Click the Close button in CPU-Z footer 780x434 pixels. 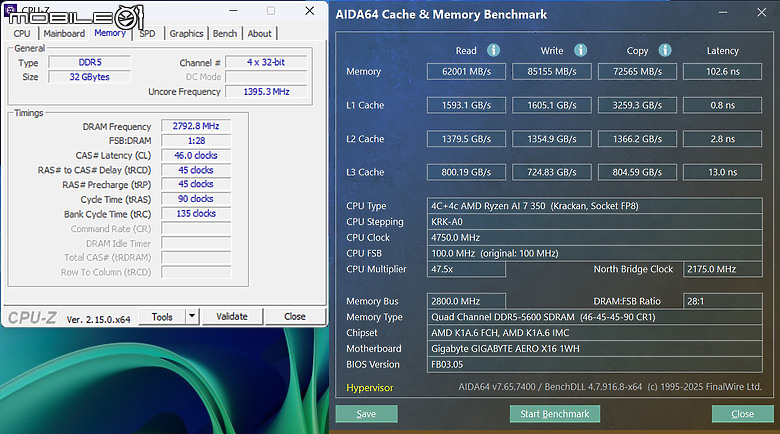coord(295,317)
